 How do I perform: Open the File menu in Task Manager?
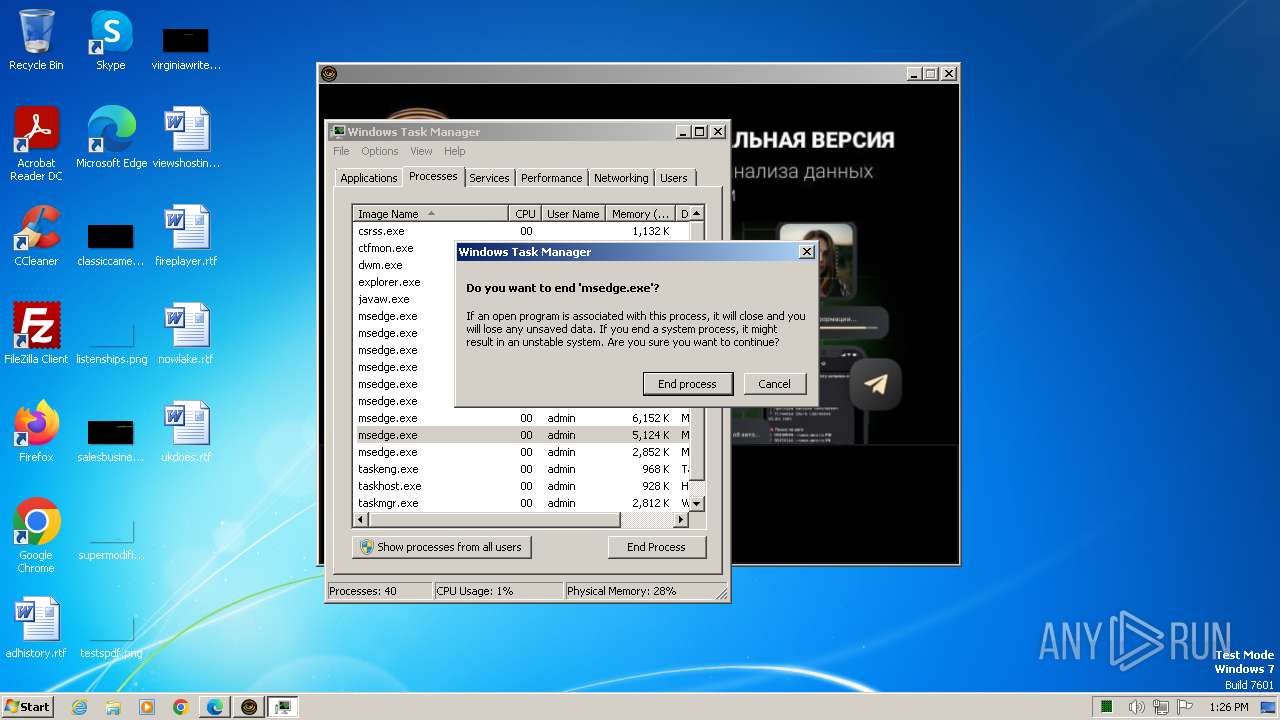[x=341, y=151]
